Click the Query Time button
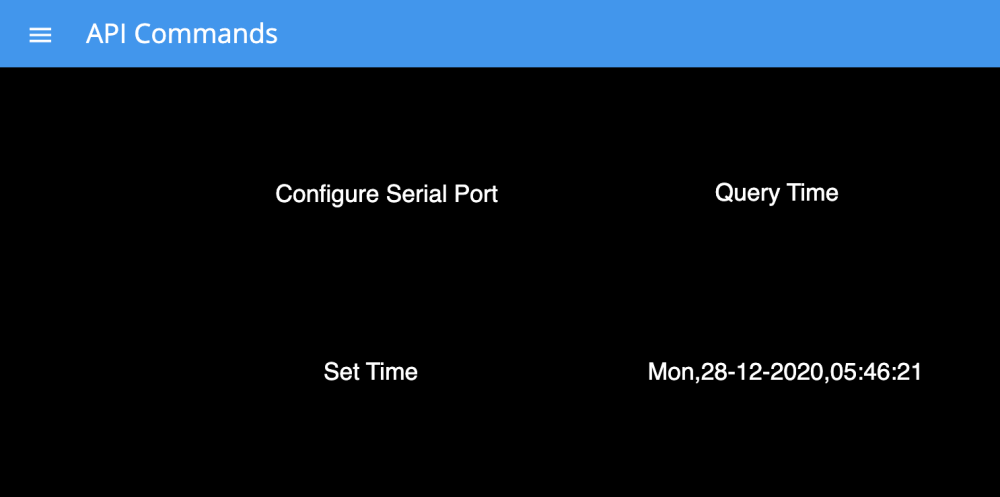Image resolution: width=1000 pixels, height=497 pixels. click(776, 192)
